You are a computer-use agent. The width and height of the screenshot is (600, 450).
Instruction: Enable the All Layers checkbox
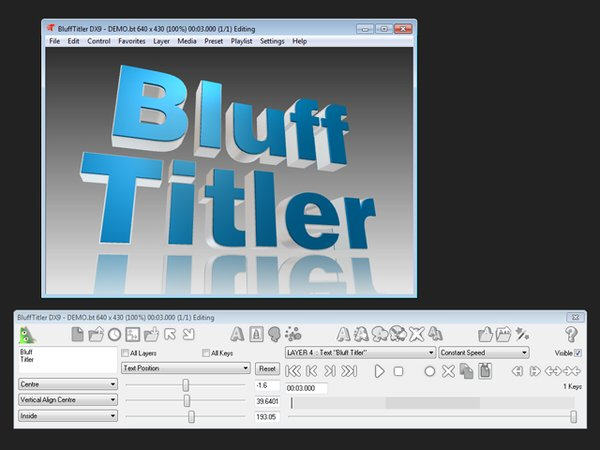(125, 353)
